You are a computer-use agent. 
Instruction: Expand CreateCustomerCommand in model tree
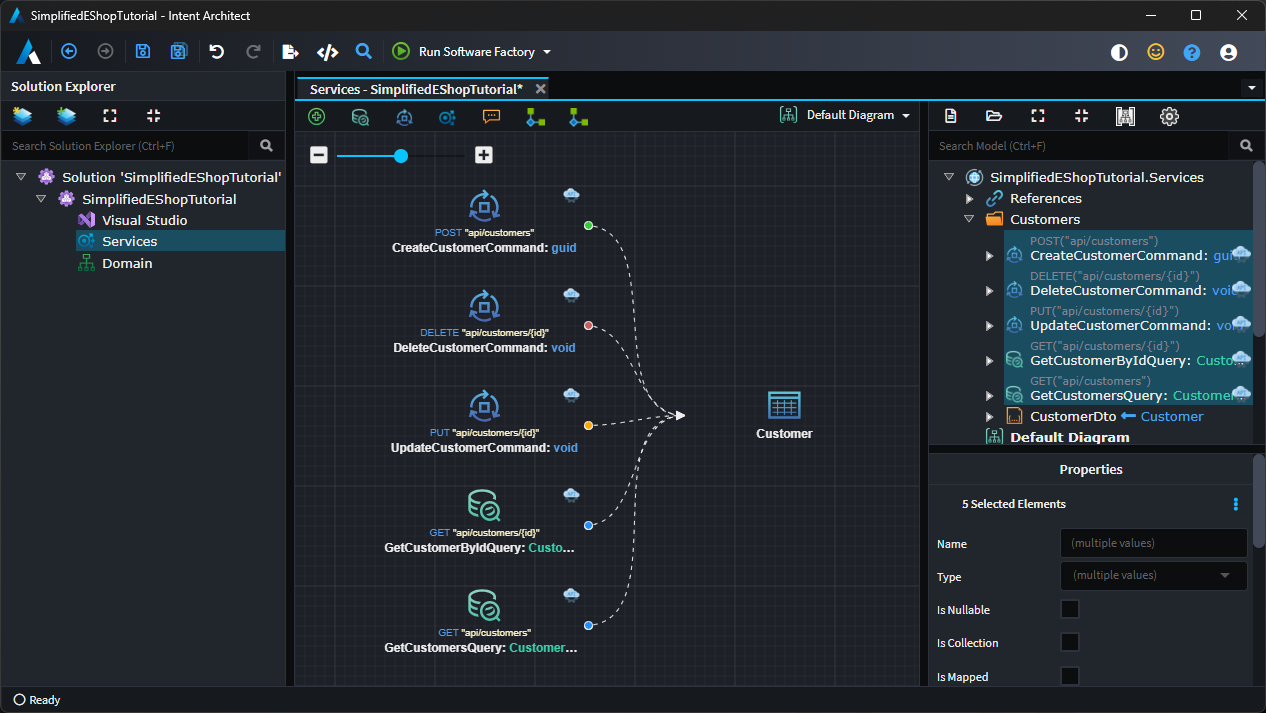989,256
